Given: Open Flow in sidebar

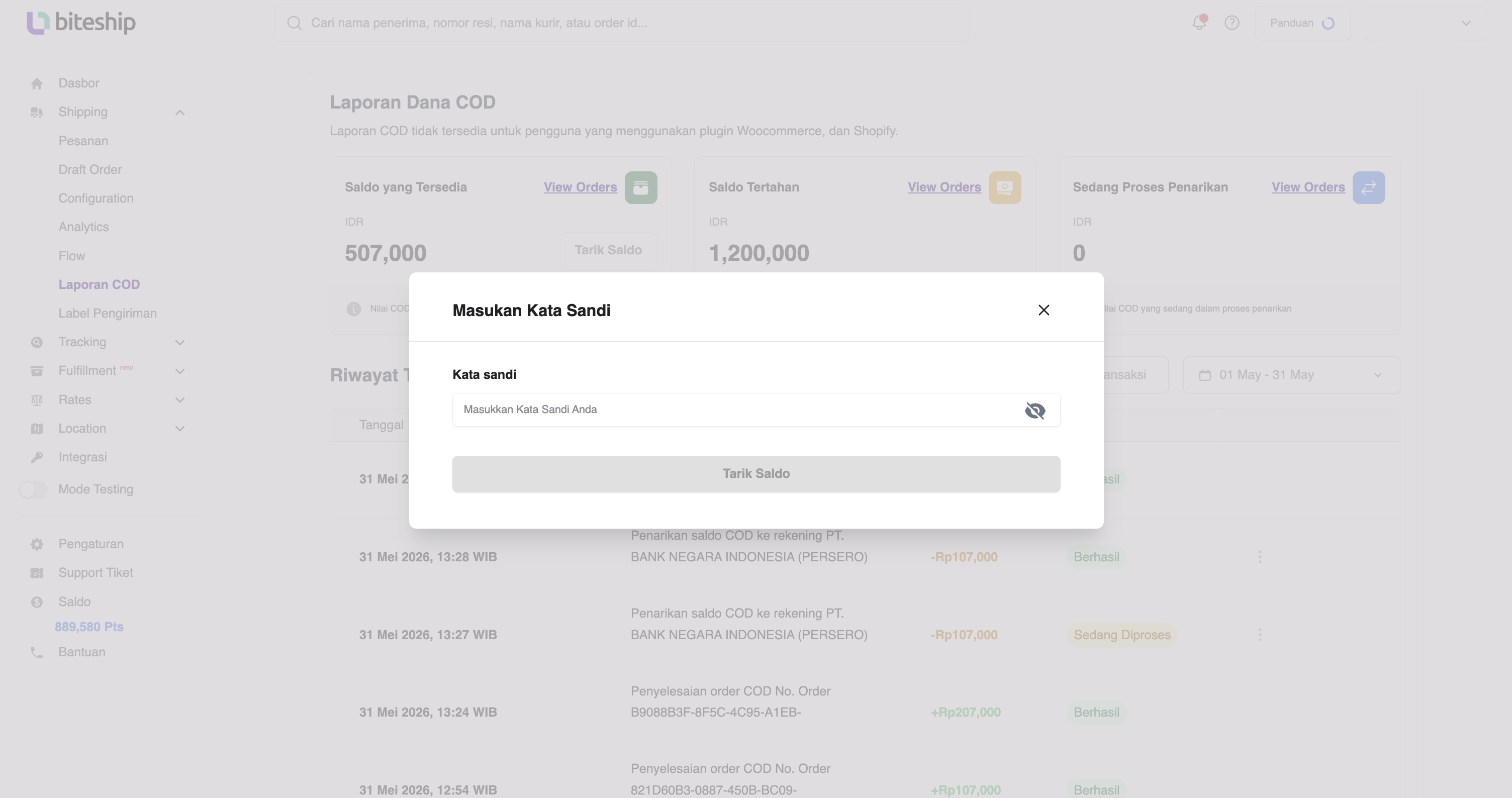Looking at the screenshot, I should click(x=71, y=256).
